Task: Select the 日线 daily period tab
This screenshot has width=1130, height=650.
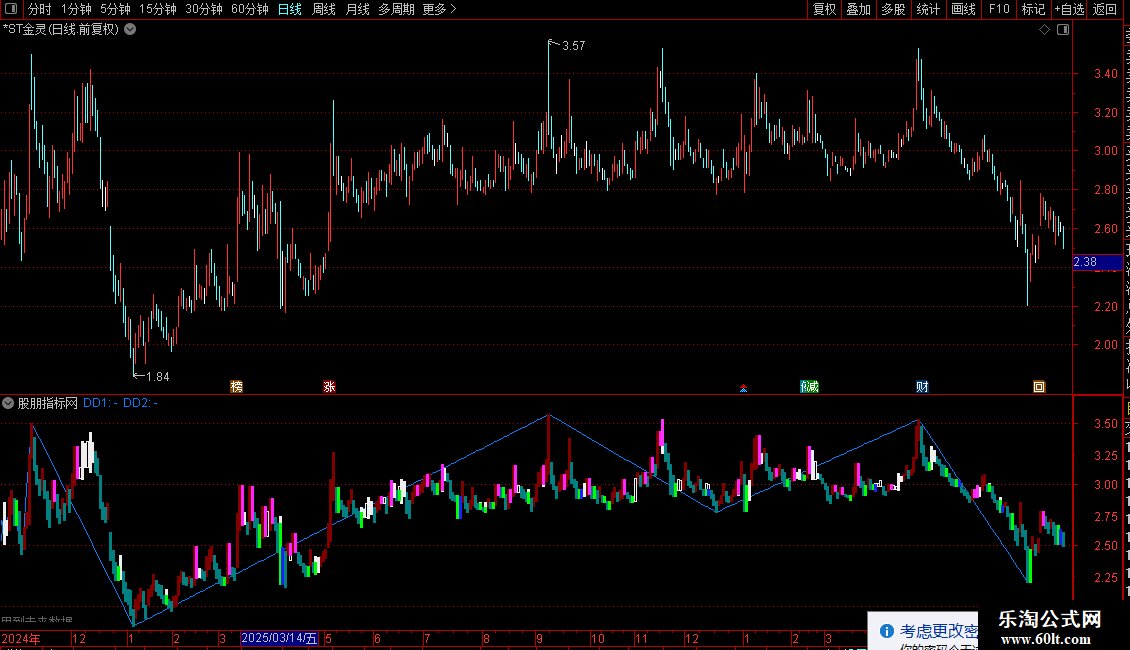Action: pyautogui.click(x=290, y=9)
